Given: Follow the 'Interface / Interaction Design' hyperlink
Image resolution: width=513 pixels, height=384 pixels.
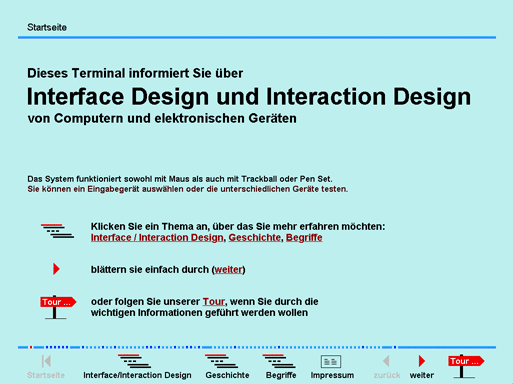Looking at the screenshot, I should coord(157,238).
